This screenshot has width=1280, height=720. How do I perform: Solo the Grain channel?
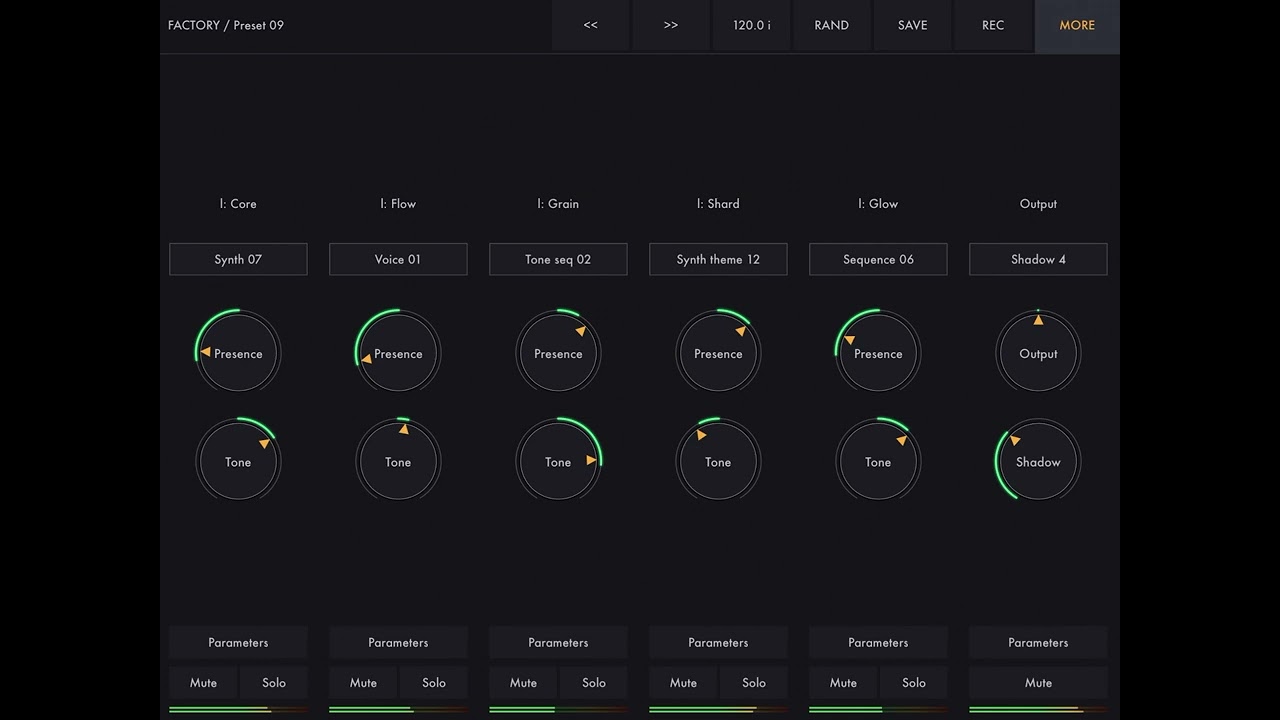pos(594,683)
